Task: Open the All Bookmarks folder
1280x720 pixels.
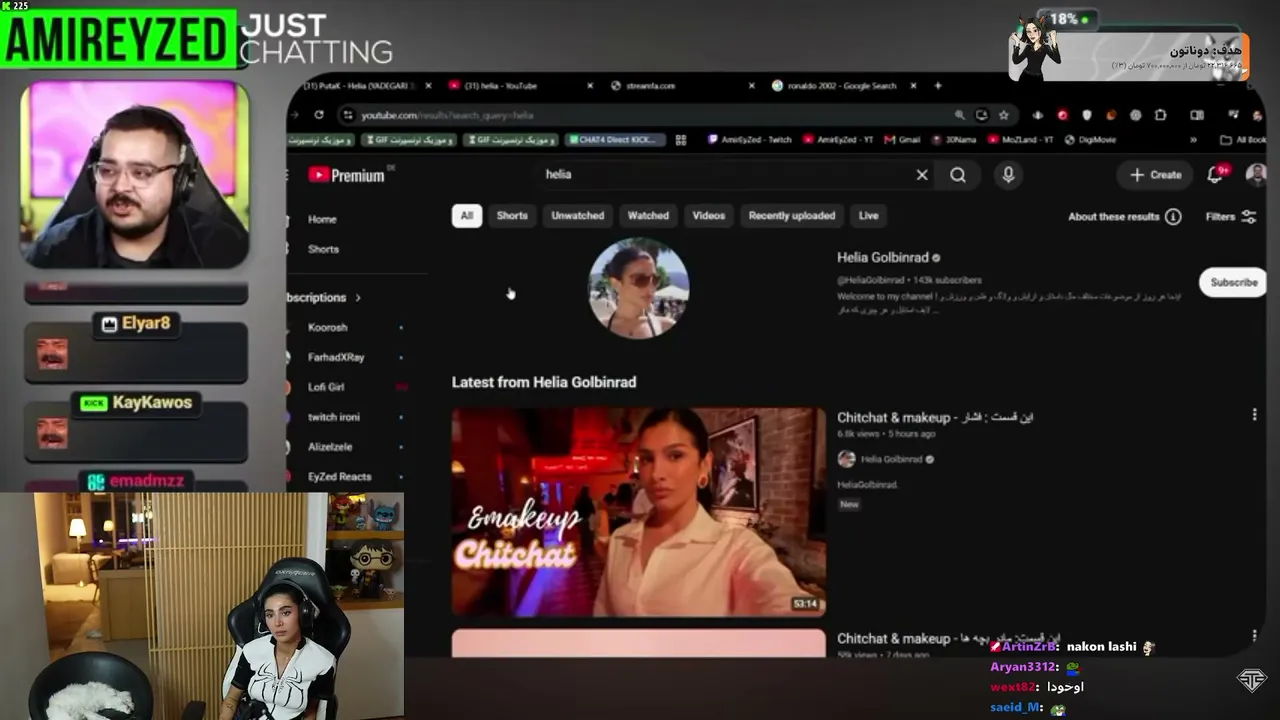Action: coord(1243,140)
